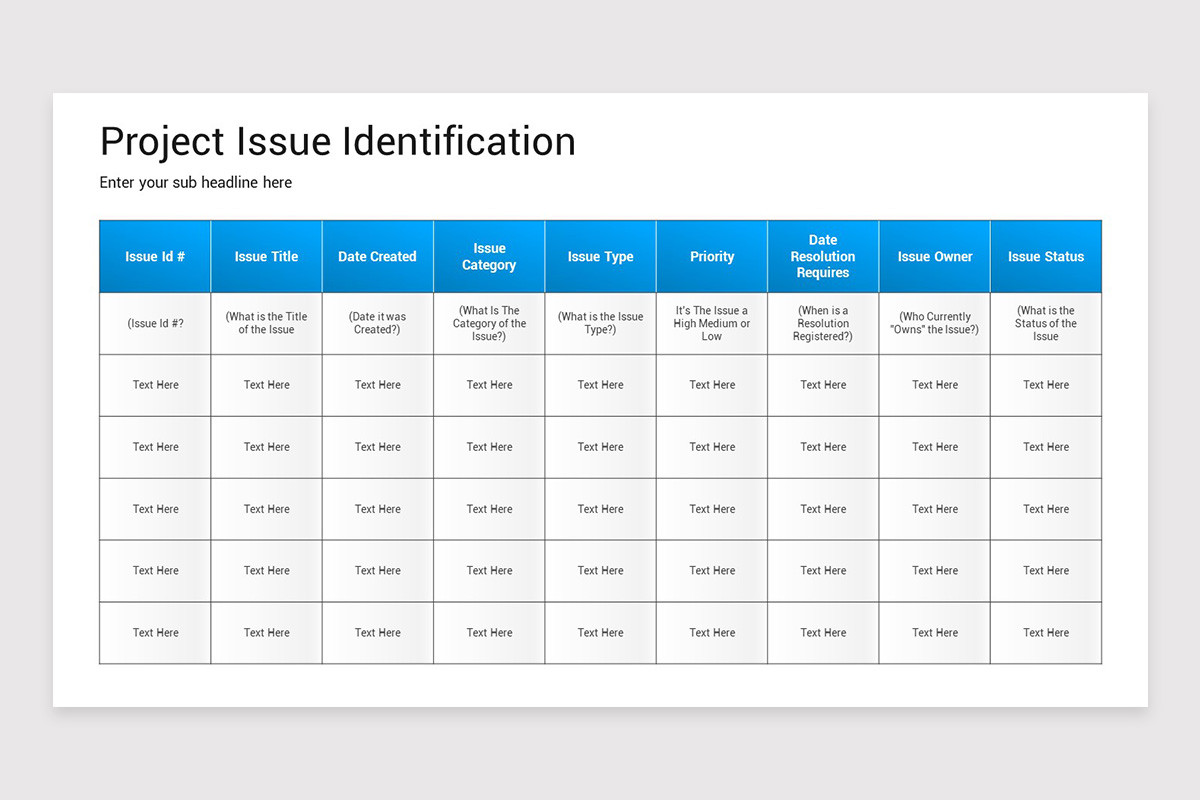Select the 'Issue Owner' column header

[x=934, y=256]
